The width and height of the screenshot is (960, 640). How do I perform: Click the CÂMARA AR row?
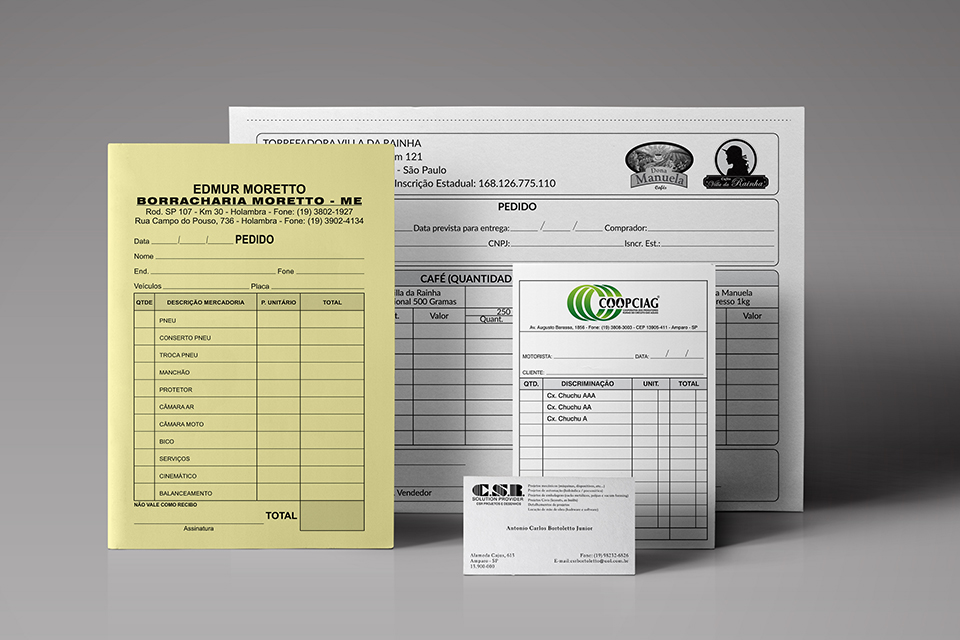pyautogui.click(x=249, y=406)
